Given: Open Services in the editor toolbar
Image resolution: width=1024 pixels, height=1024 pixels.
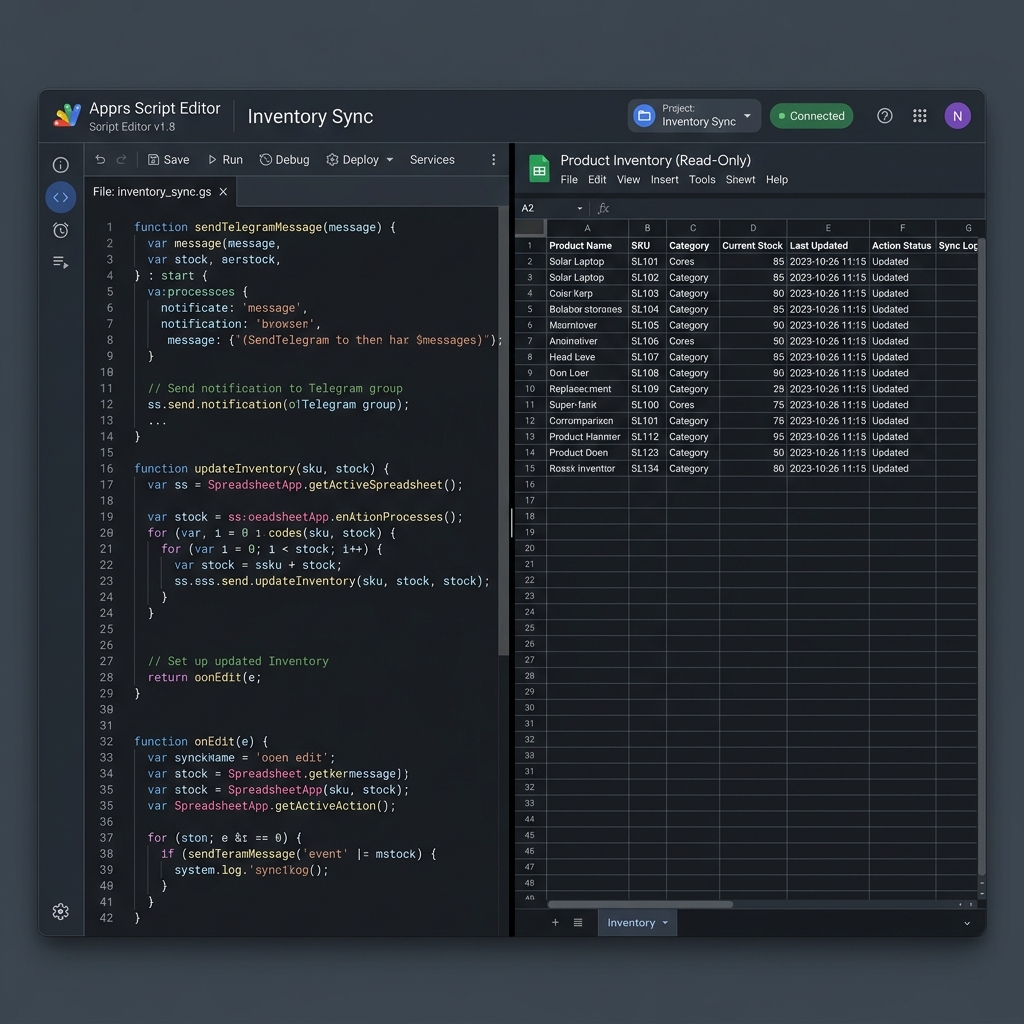Looking at the screenshot, I should (x=432, y=160).
